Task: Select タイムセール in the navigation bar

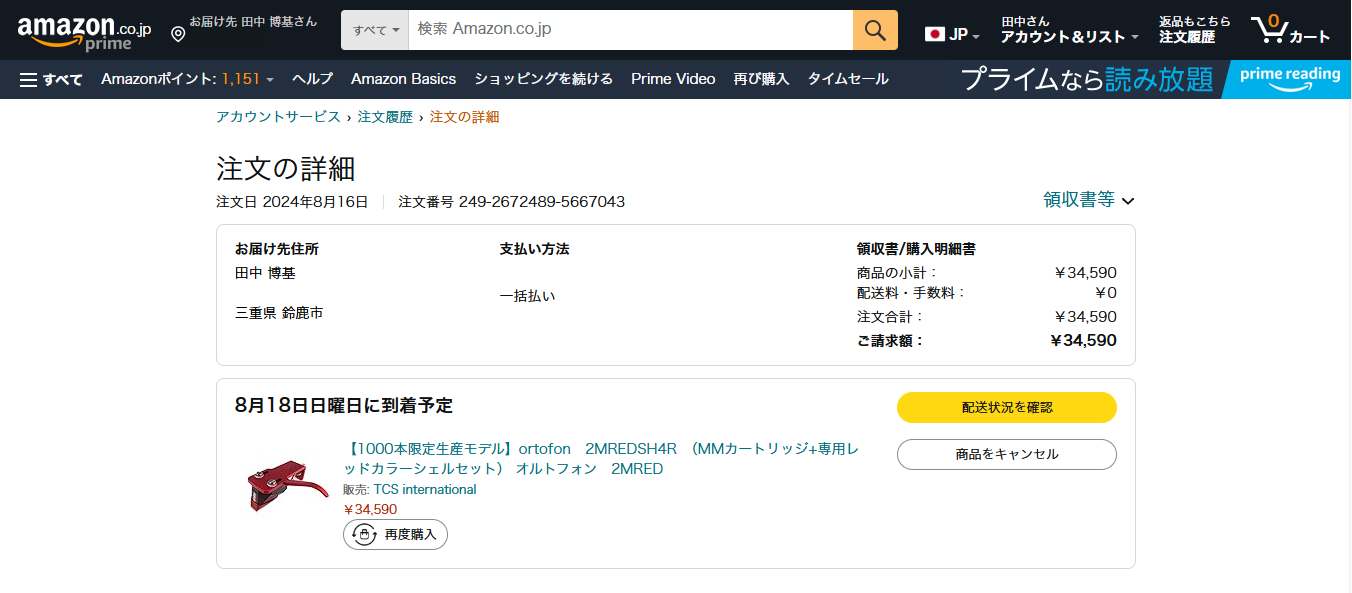Action: (848, 79)
